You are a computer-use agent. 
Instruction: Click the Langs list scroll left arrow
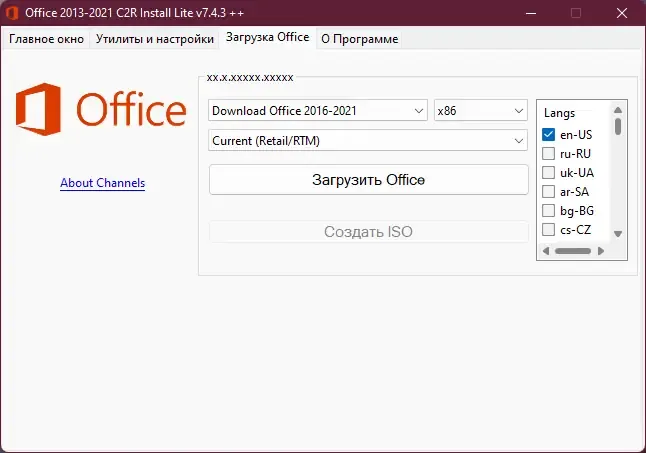[x=546, y=251]
